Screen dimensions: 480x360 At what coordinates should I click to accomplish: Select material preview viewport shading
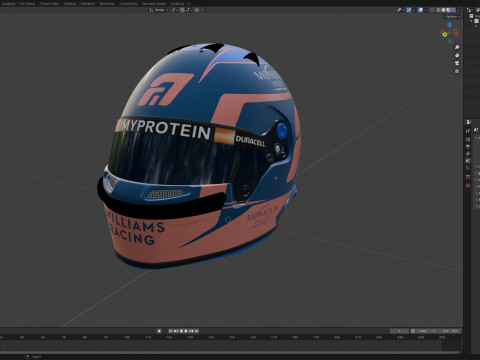tap(448, 10)
